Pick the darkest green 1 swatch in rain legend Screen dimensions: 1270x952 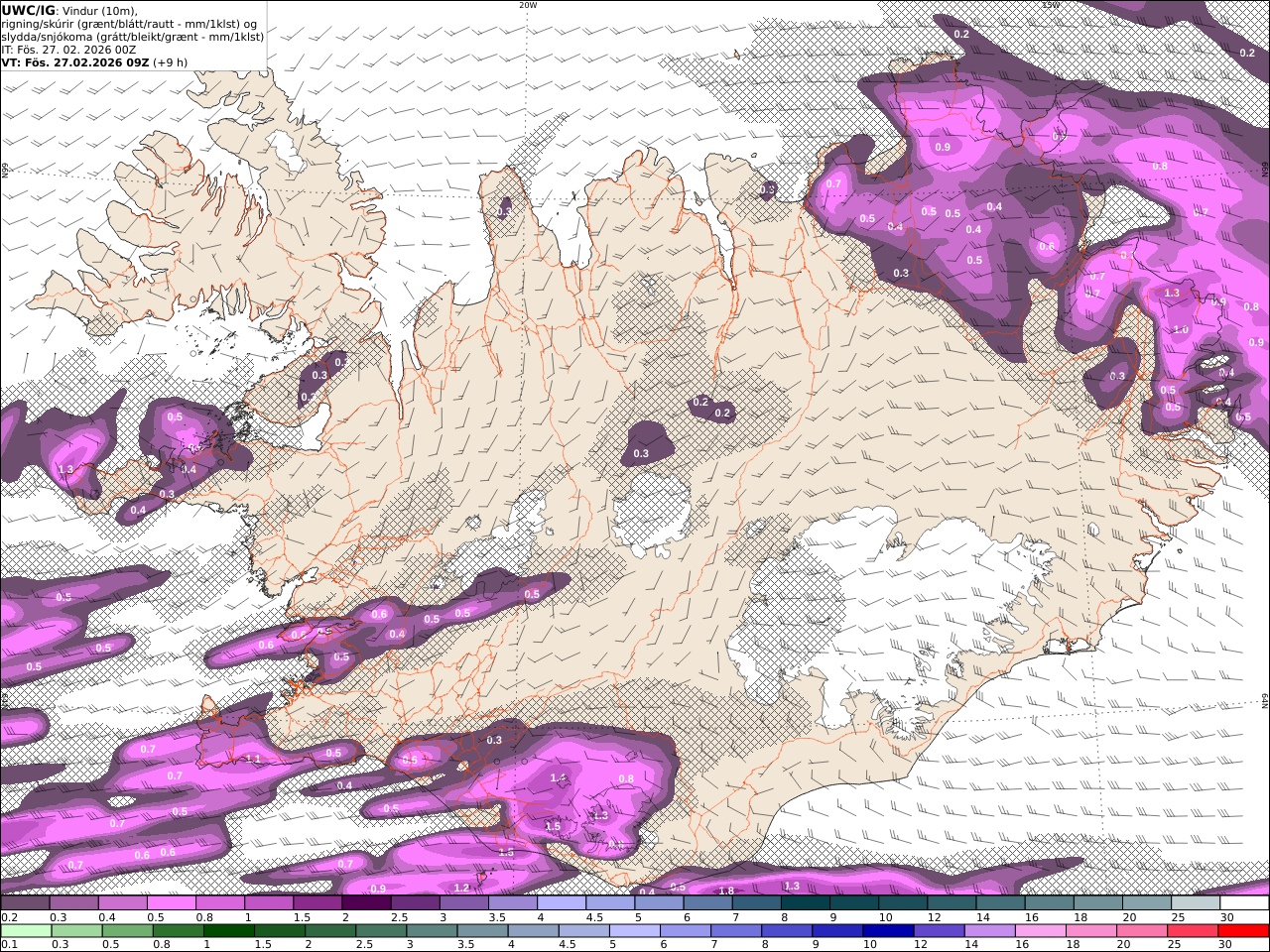pos(228,930)
